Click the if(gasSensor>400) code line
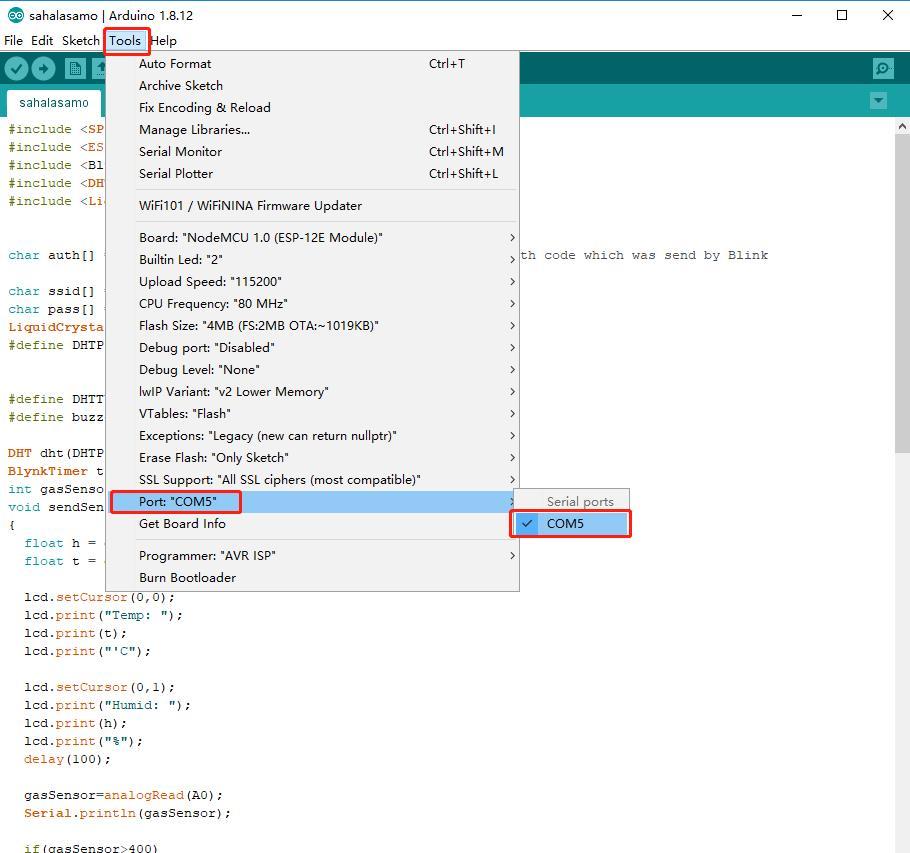 coord(91,848)
